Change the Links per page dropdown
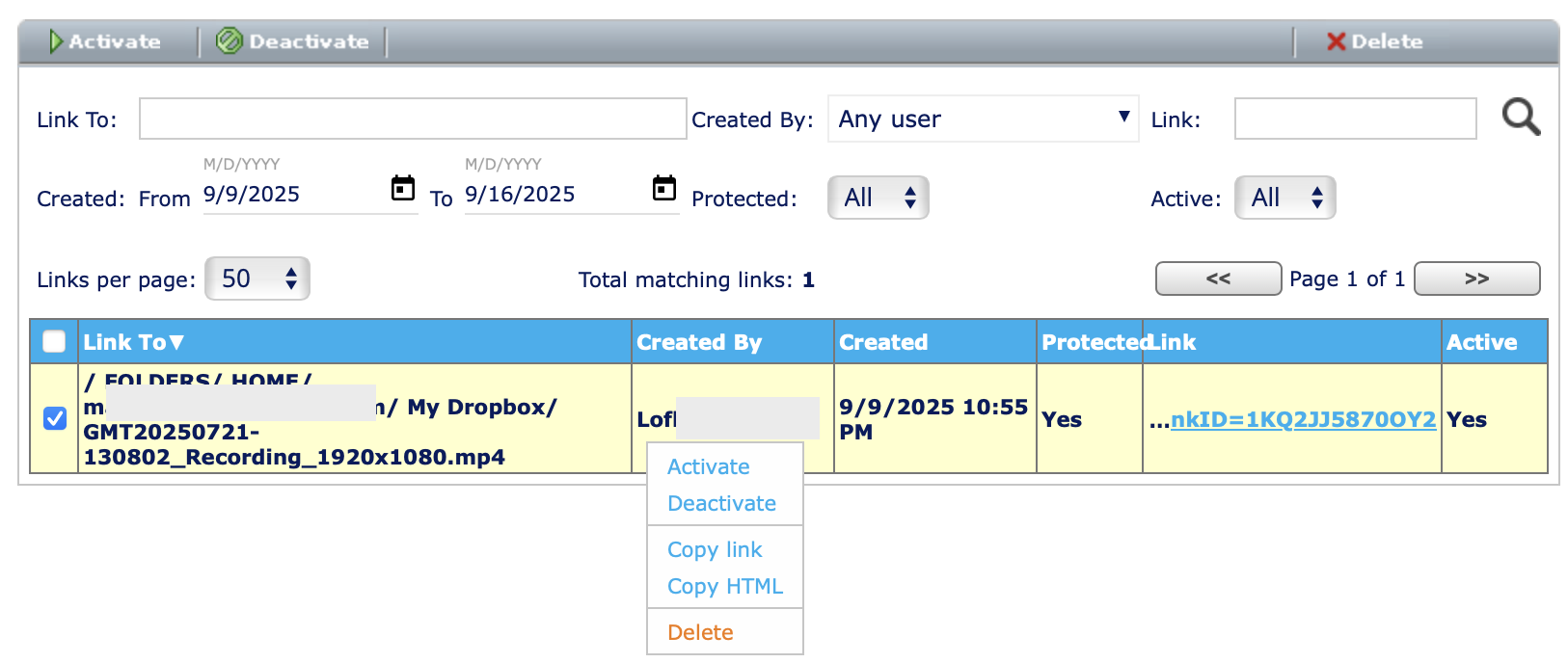The height and width of the screenshot is (663, 1568). 257,278
